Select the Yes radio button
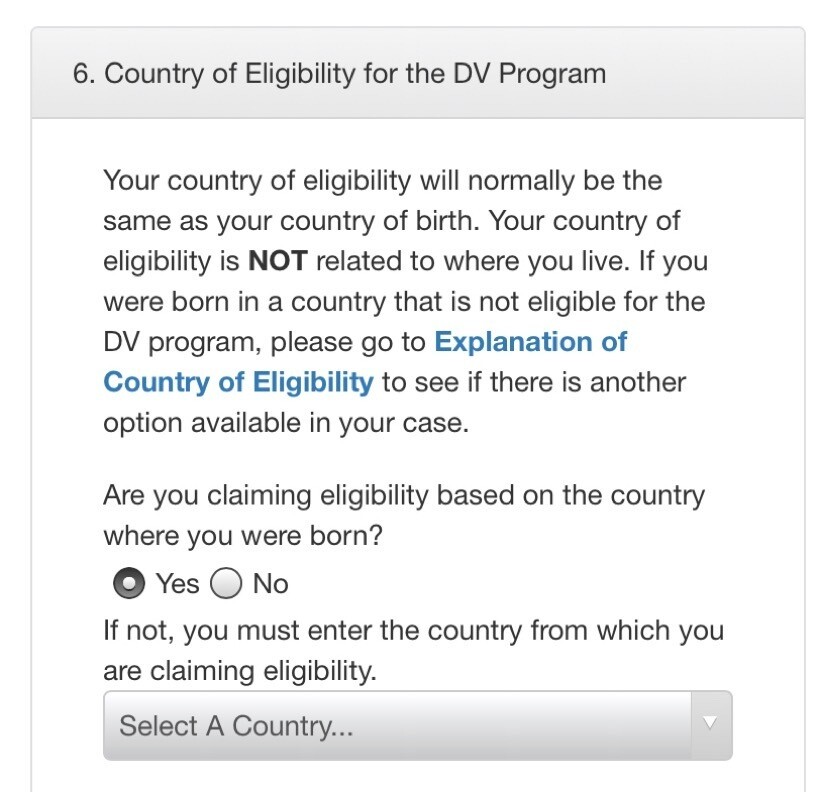 [128, 583]
